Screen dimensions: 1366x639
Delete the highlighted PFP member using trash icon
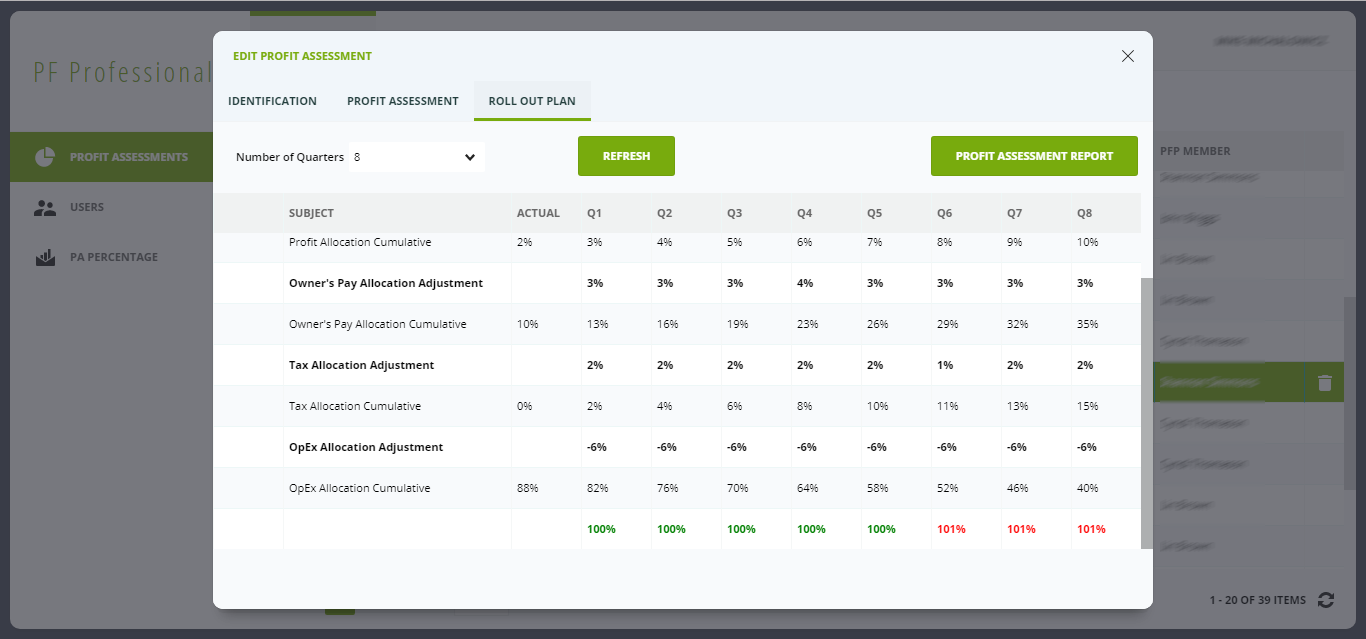click(x=1325, y=382)
